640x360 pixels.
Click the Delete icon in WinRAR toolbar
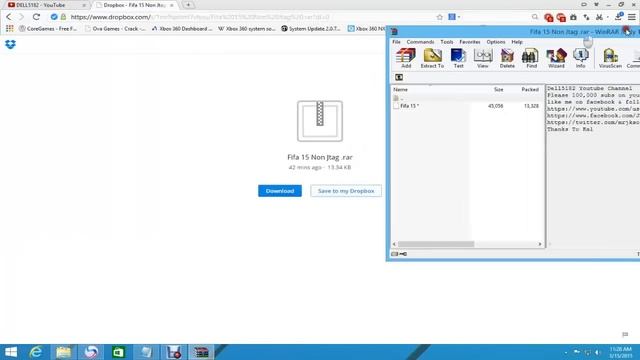(507, 58)
